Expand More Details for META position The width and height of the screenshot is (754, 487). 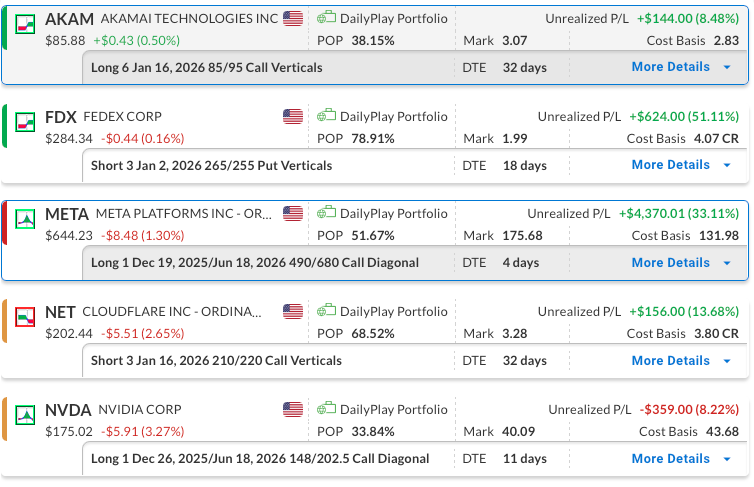coord(681,263)
